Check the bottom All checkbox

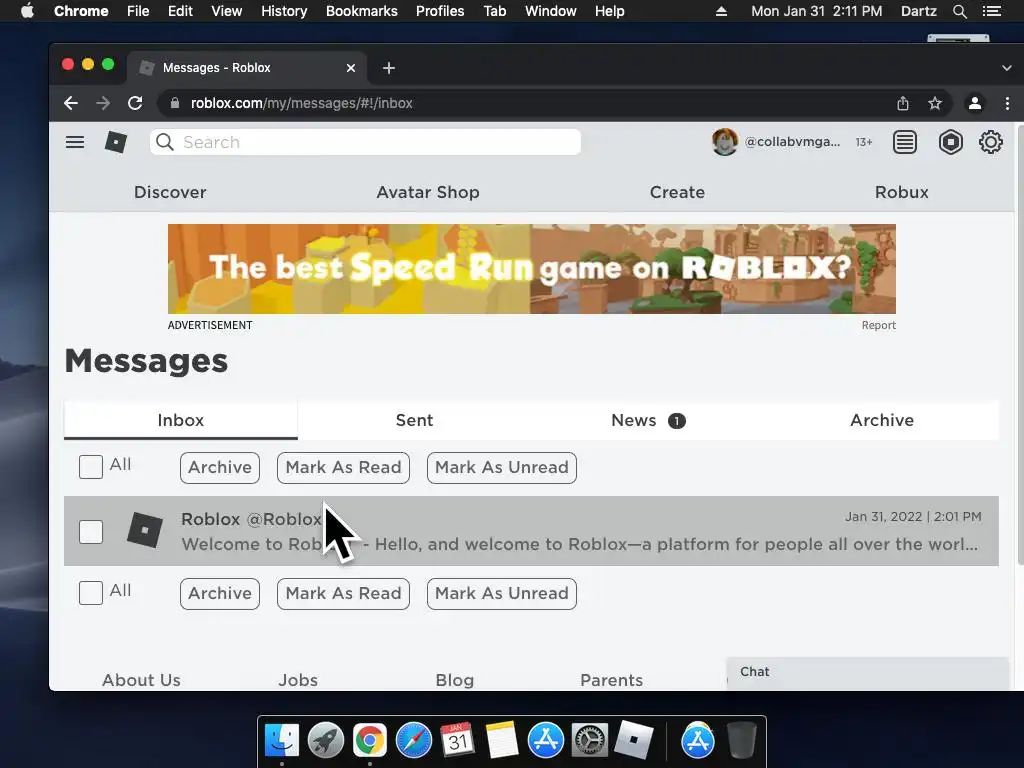pos(91,593)
